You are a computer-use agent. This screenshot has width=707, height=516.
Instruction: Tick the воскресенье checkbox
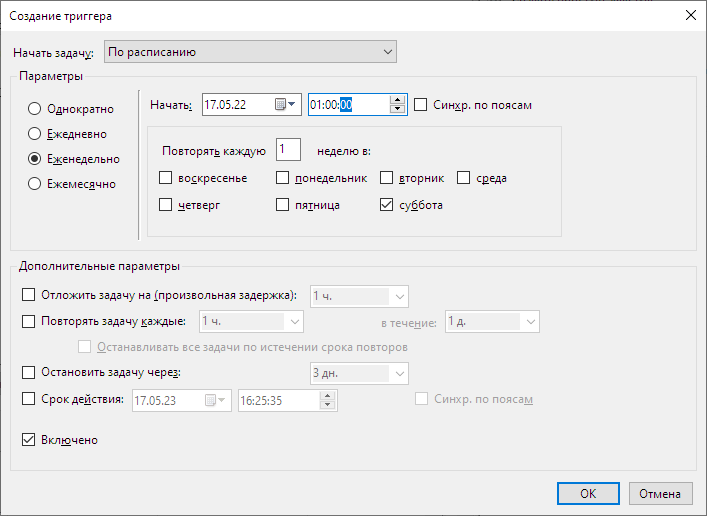pos(165,178)
